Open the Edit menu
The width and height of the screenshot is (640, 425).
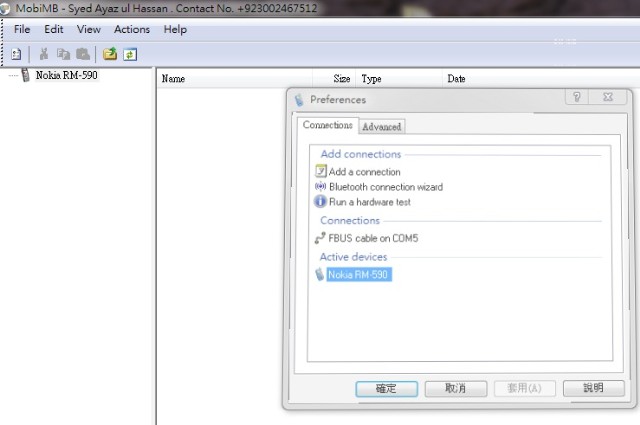[54, 29]
